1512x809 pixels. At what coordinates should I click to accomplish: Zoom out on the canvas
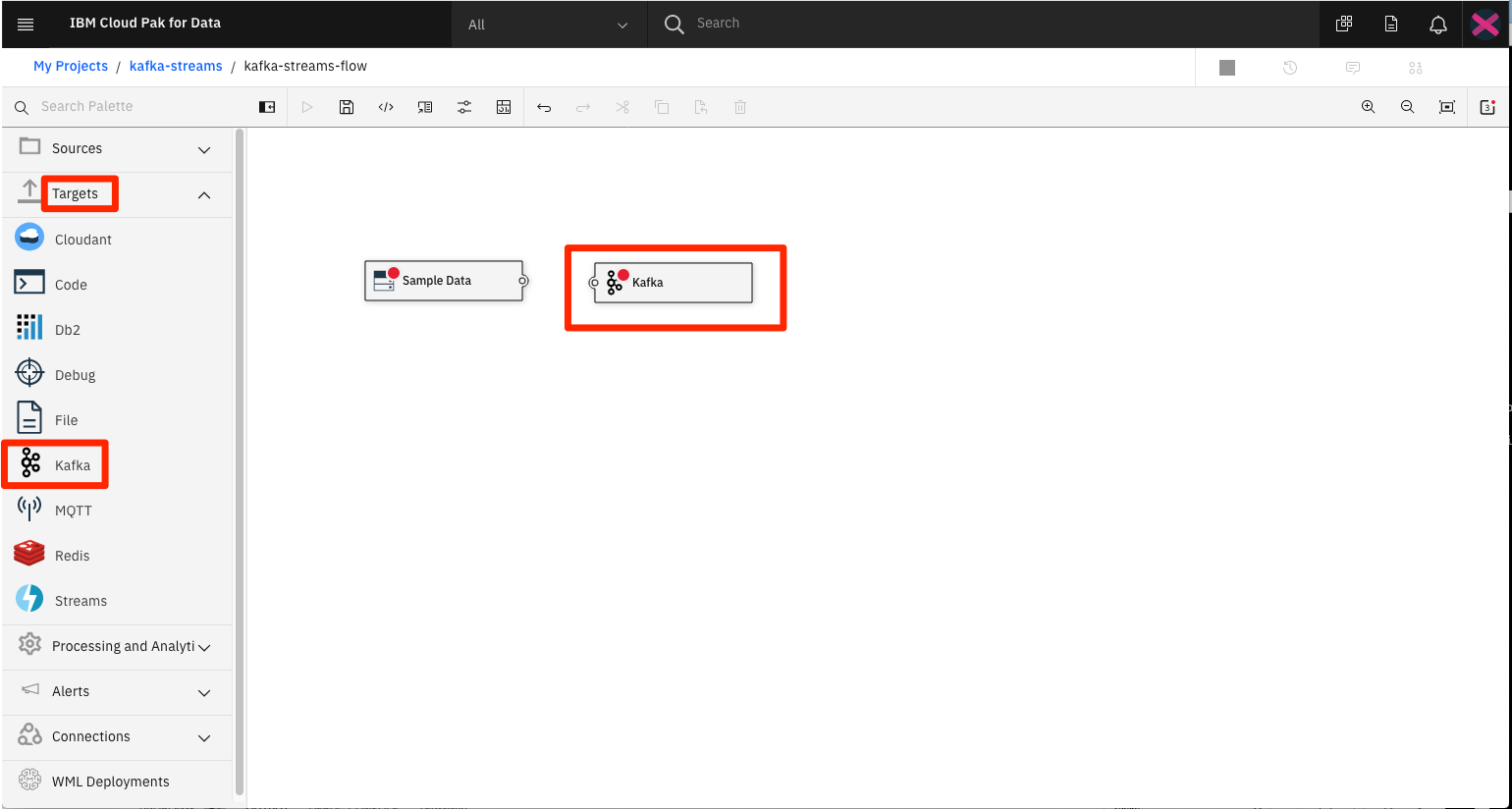(x=1407, y=107)
